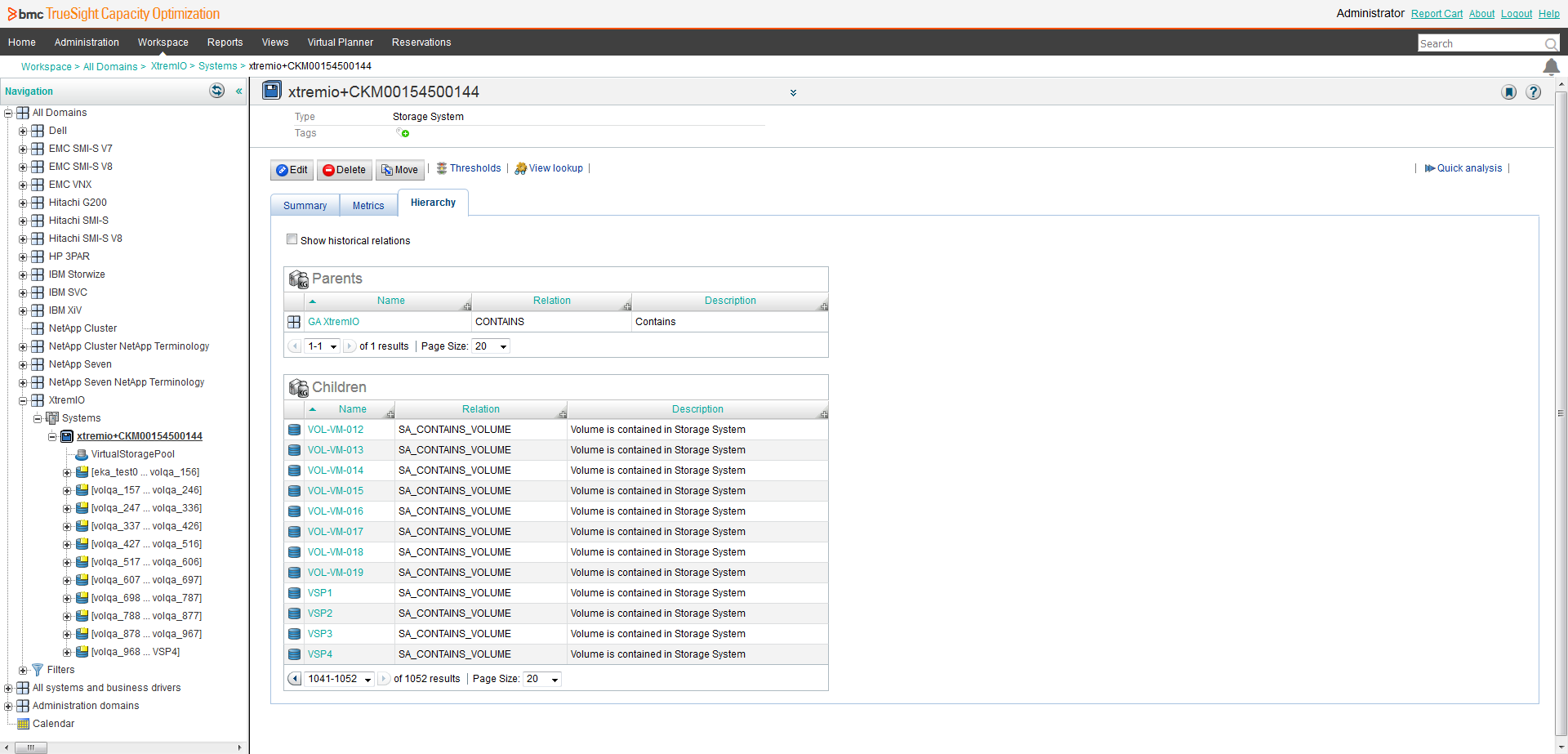Click the VSP4 volume icon
This screenshot has width=1568, height=754.
294,654
